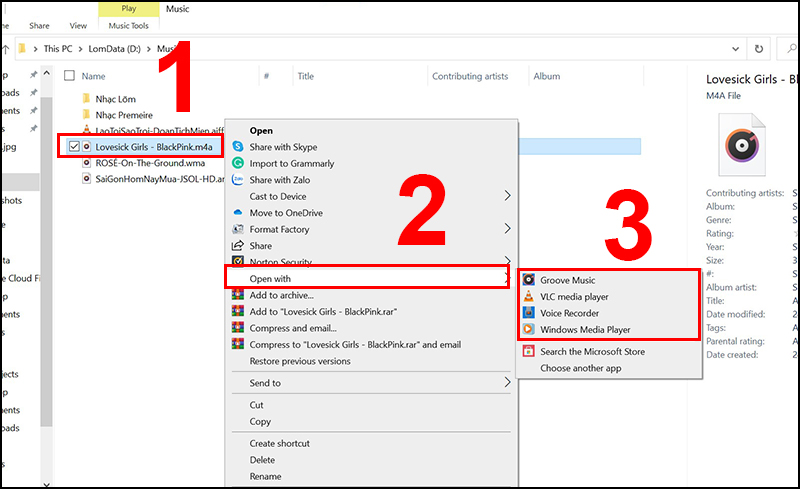This screenshot has width=800, height=489.
Task: Open the Share ribbon tab
Action: 39,26
